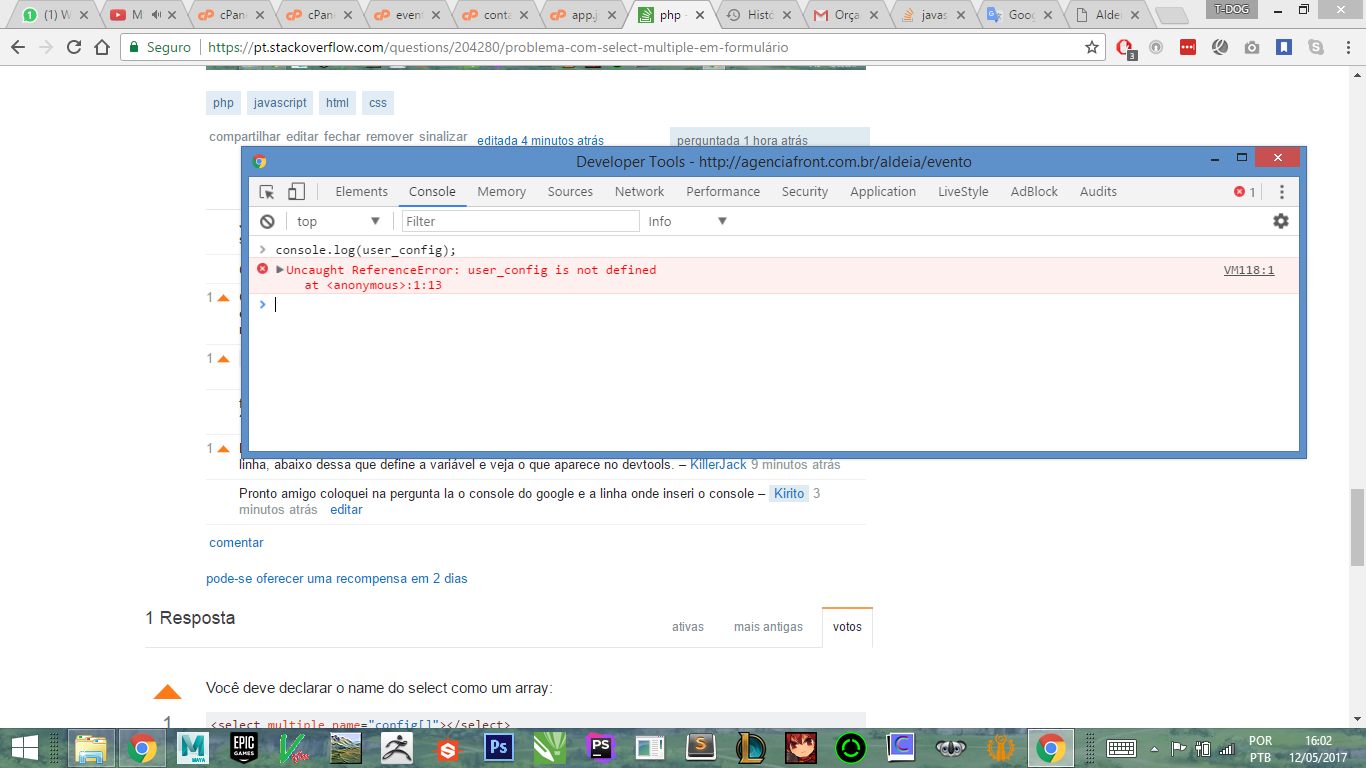This screenshot has width=1366, height=768.
Task: Click the page's vertical scrollbar thumb
Action: (x=1357, y=527)
